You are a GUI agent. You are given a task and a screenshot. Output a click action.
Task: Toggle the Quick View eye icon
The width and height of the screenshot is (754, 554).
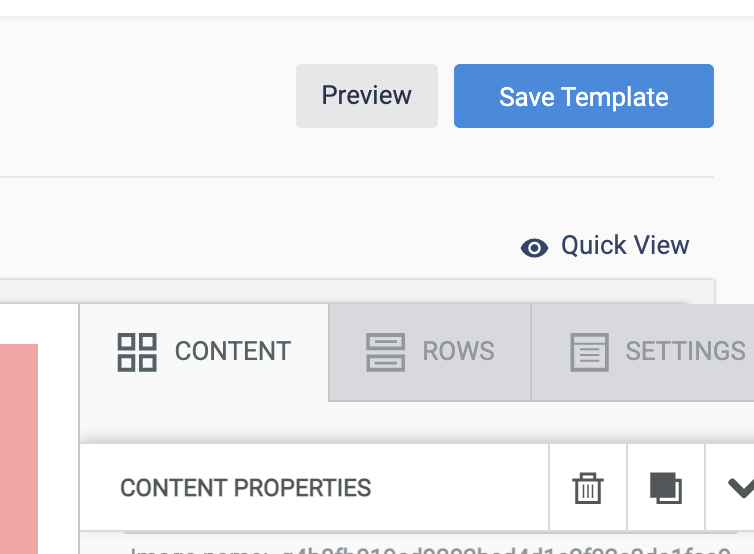[534, 248]
